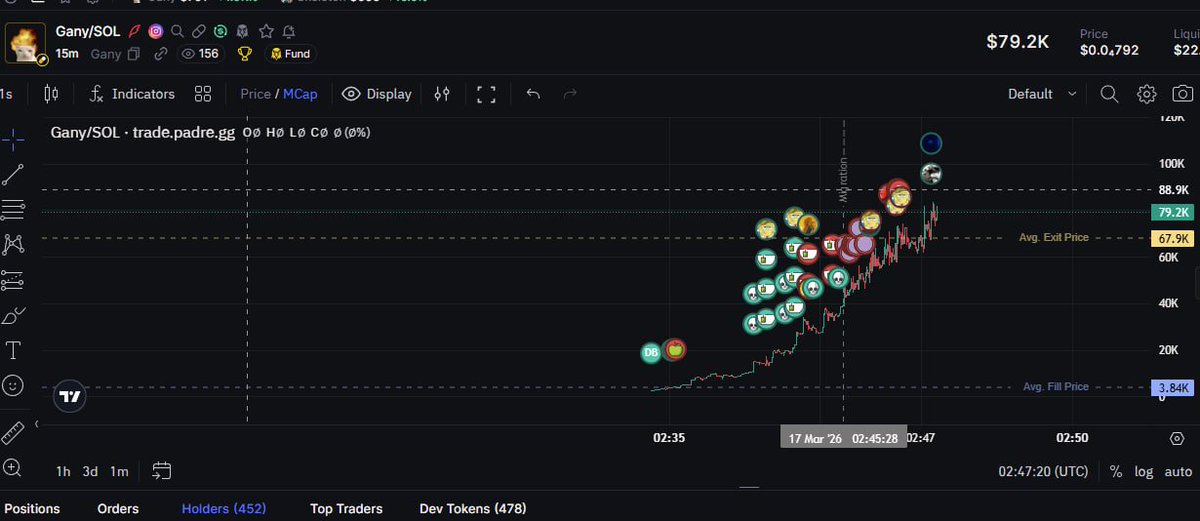The image size is (1200, 521).
Task: Open the symbol search magnifier
Action: (1109, 94)
